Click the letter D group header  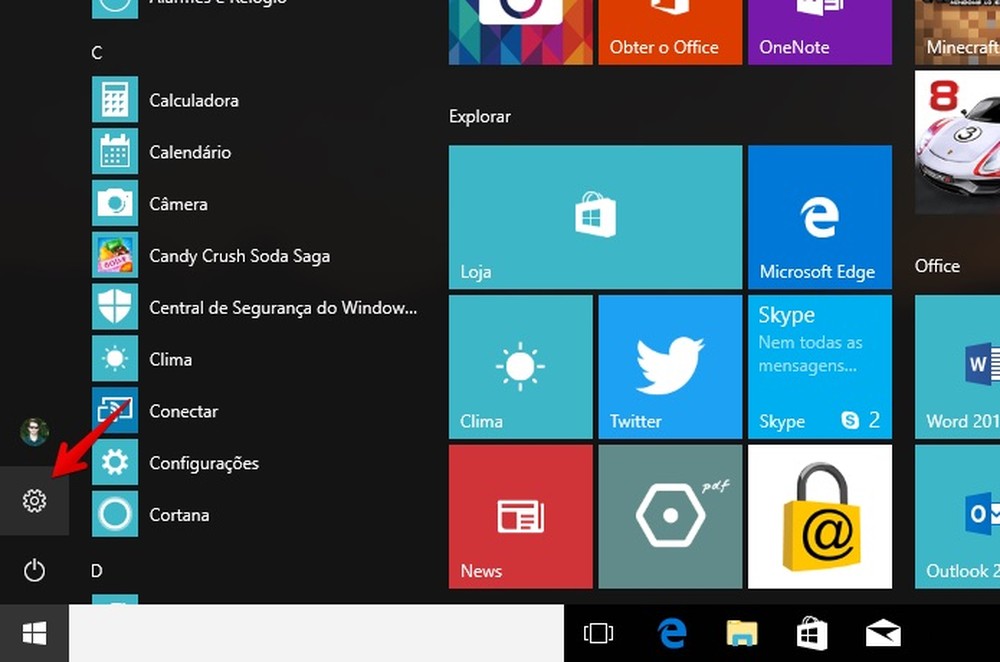click(x=97, y=570)
